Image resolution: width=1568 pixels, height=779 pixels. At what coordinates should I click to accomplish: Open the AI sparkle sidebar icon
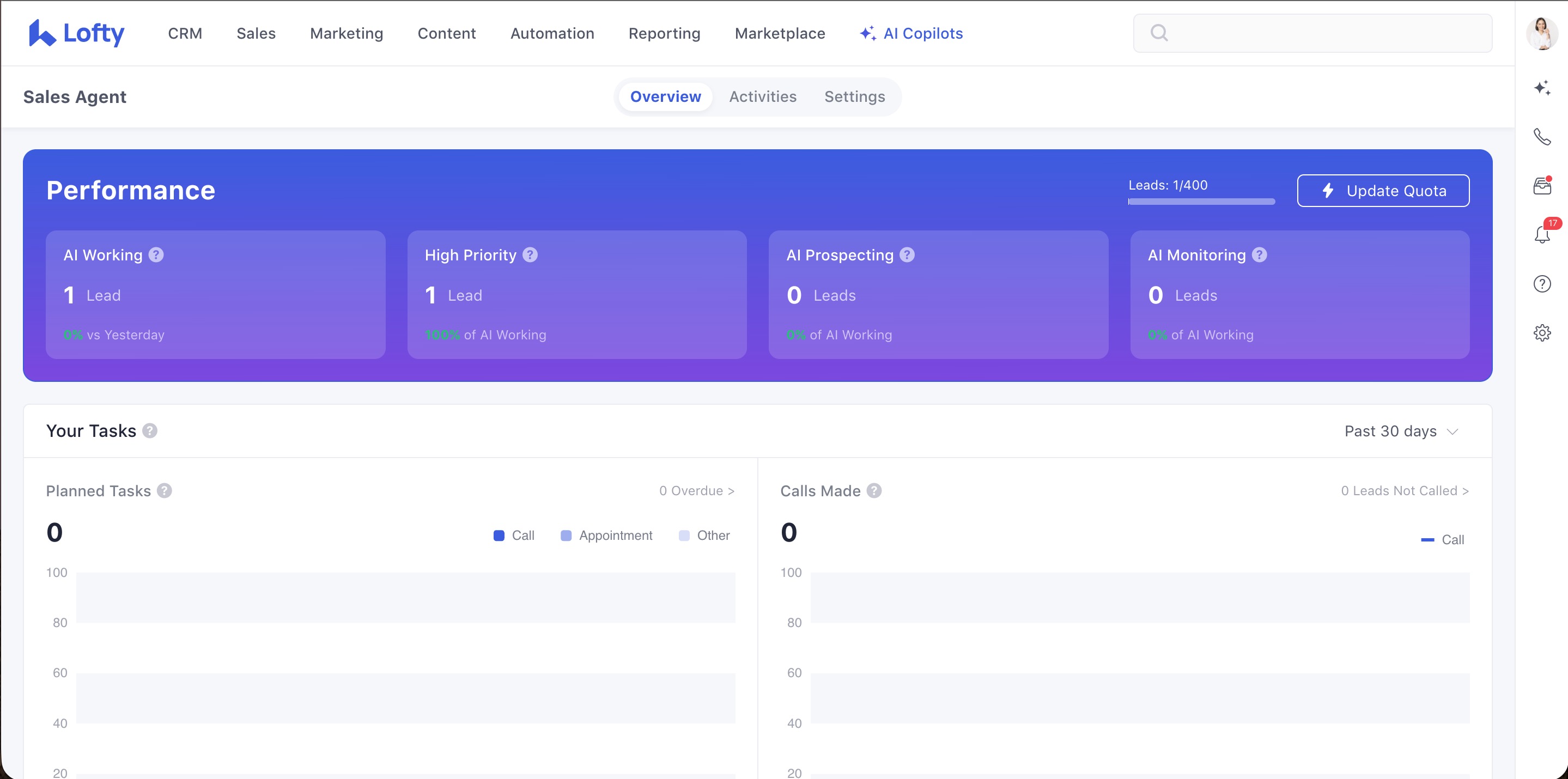1541,88
